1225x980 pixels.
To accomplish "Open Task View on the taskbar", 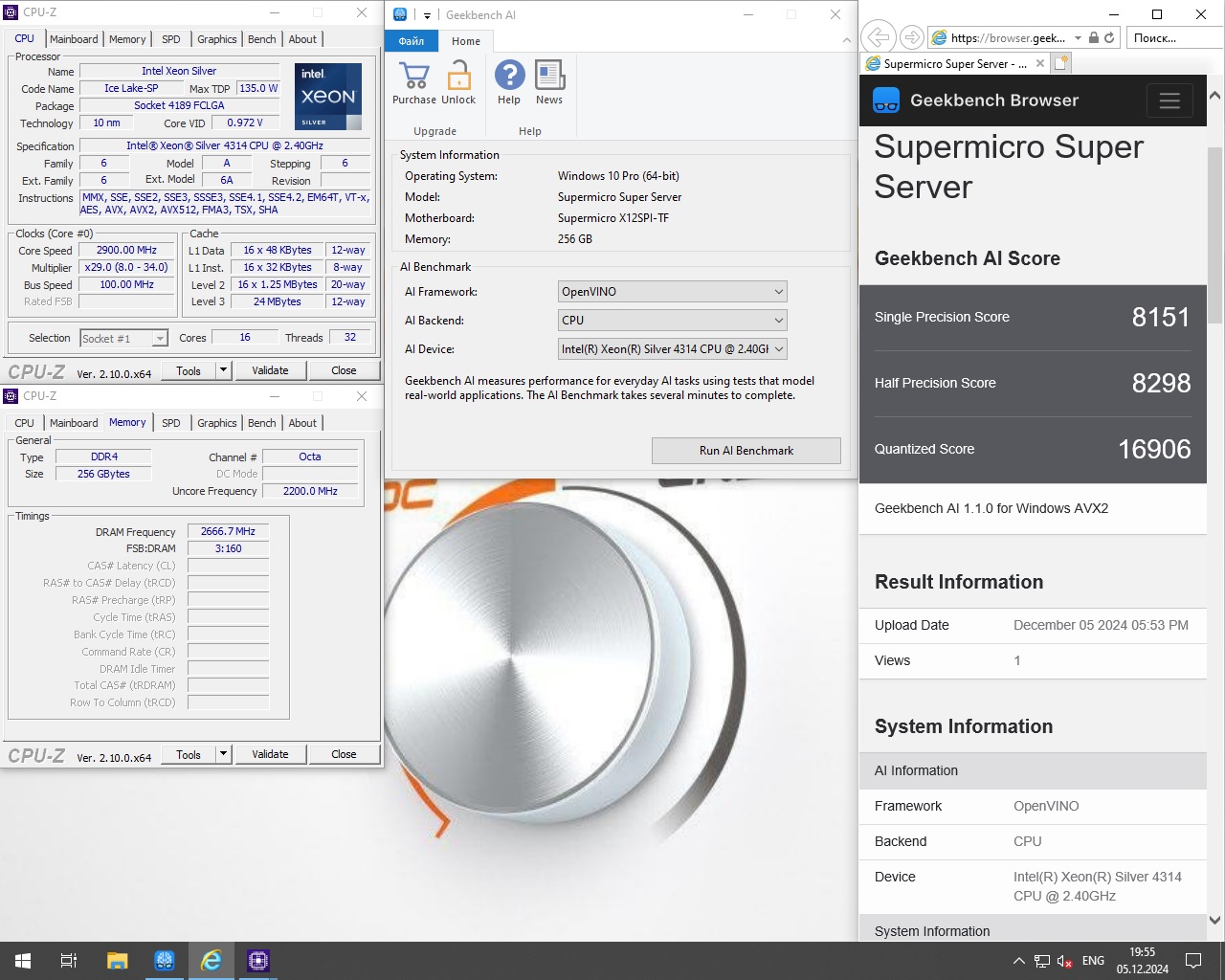I will [x=69, y=961].
